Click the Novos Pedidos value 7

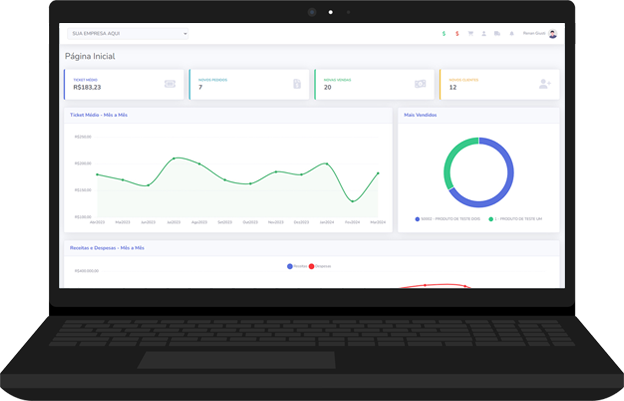coord(201,88)
